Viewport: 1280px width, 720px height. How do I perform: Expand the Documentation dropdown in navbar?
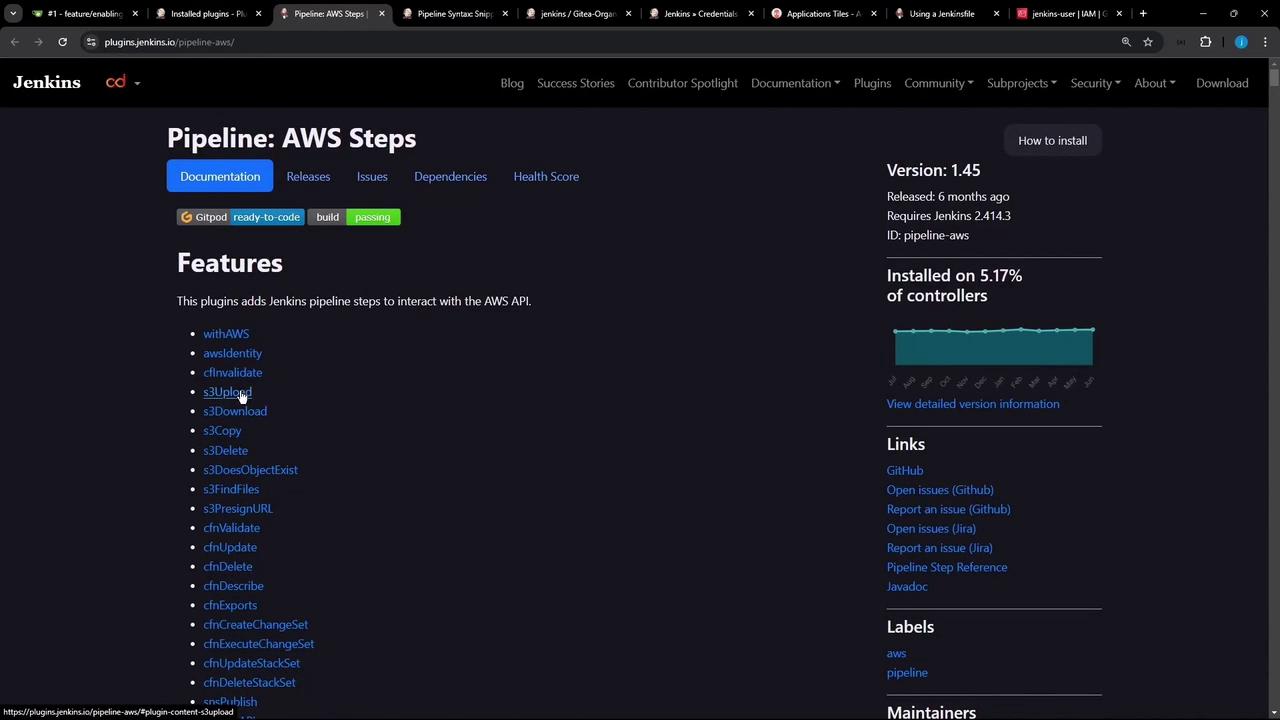pyautogui.click(x=795, y=83)
